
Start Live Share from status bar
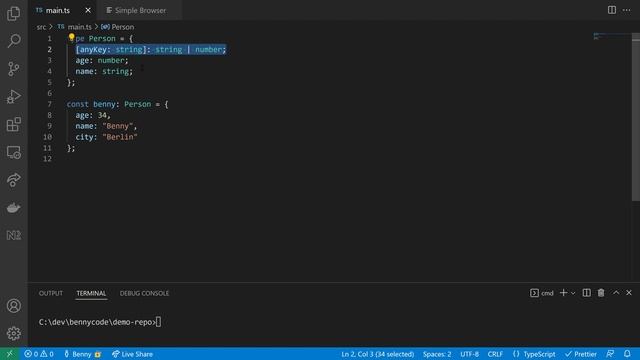click(132, 354)
